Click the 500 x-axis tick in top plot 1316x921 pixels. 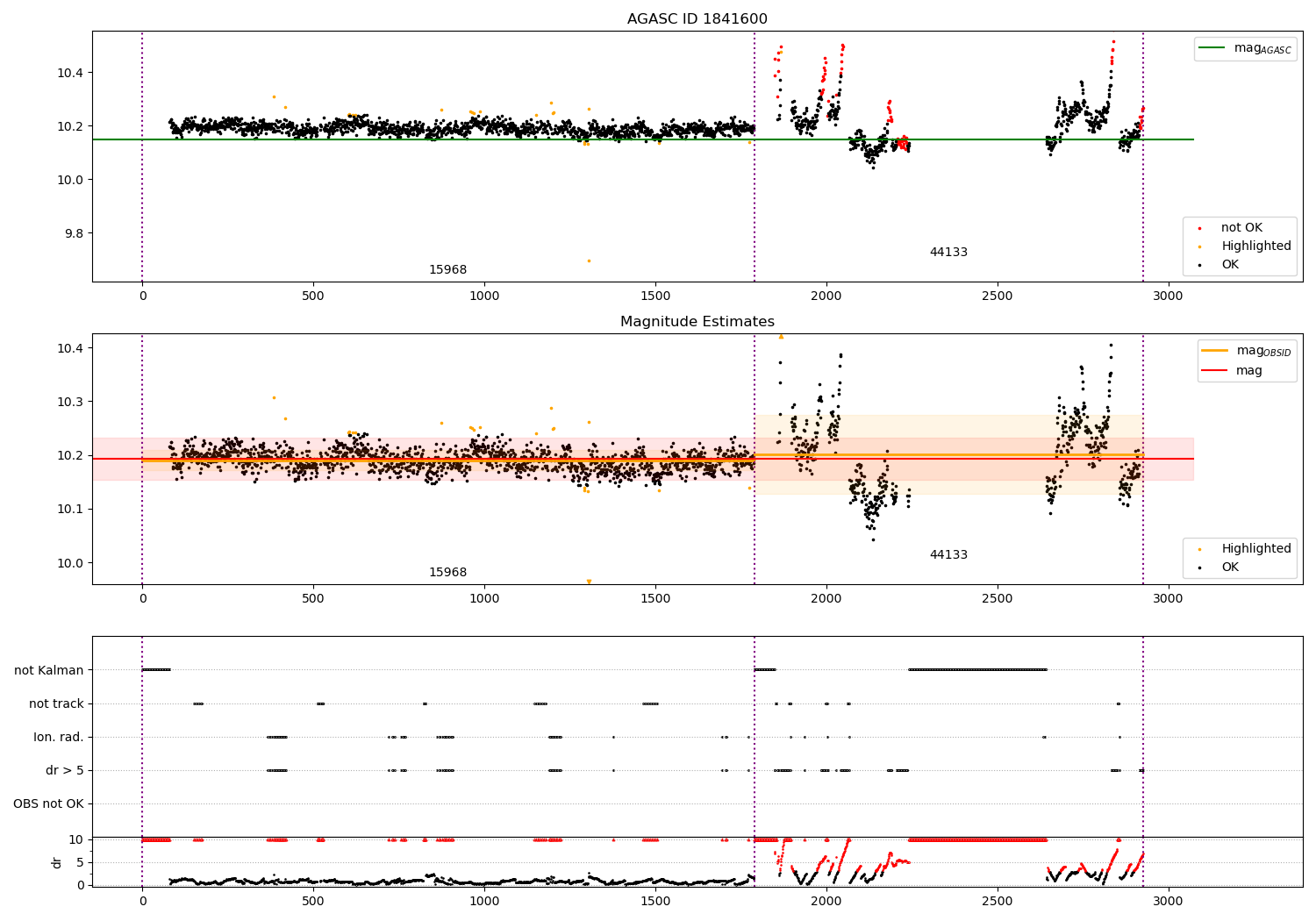tap(313, 296)
